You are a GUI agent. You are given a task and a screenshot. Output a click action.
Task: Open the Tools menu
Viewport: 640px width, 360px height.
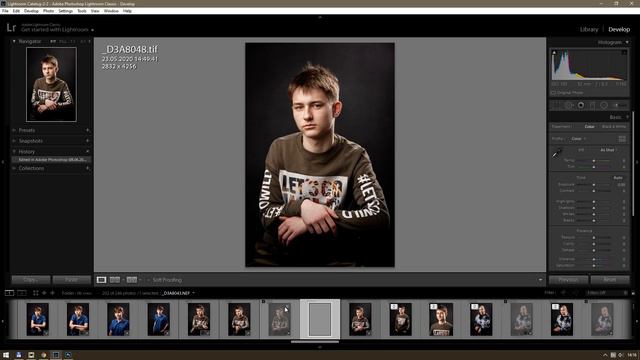82,11
